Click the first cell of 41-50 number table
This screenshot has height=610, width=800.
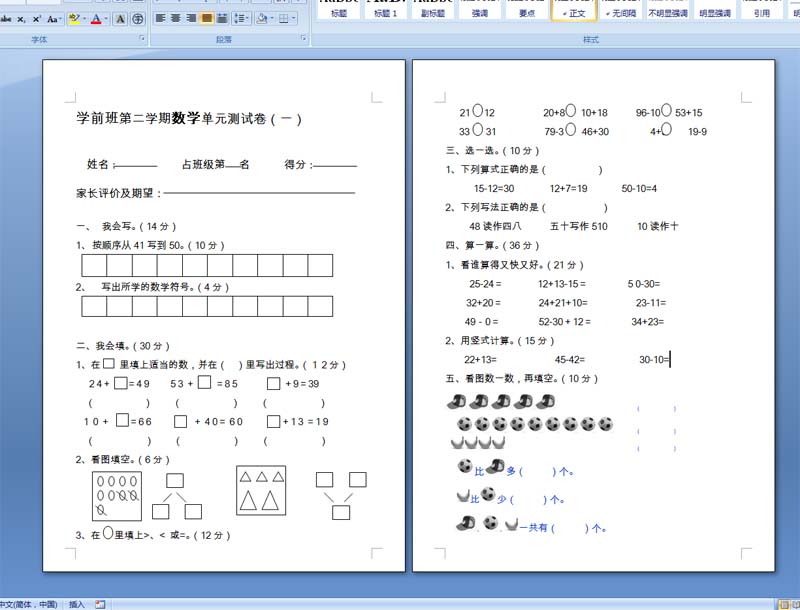click(x=94, y=266)
